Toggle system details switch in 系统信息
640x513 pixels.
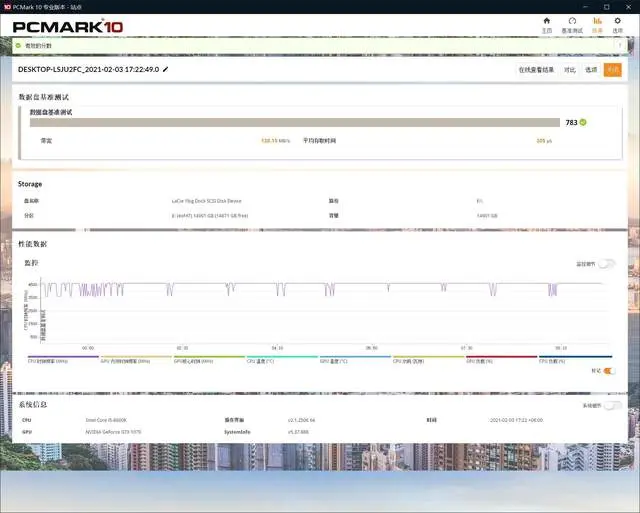tap(613, 405)
